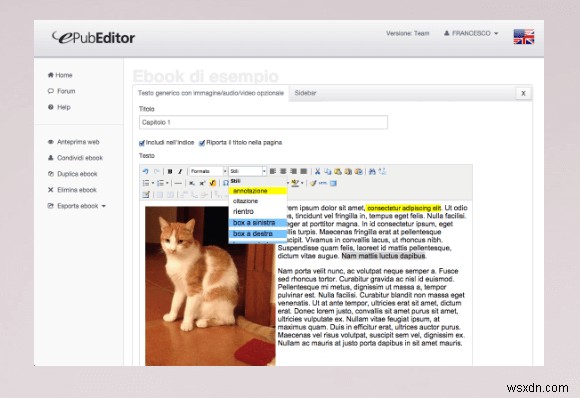The image size is (580, 398).
Task: Toggle bold formatting
Action: [x=170, y=171]
